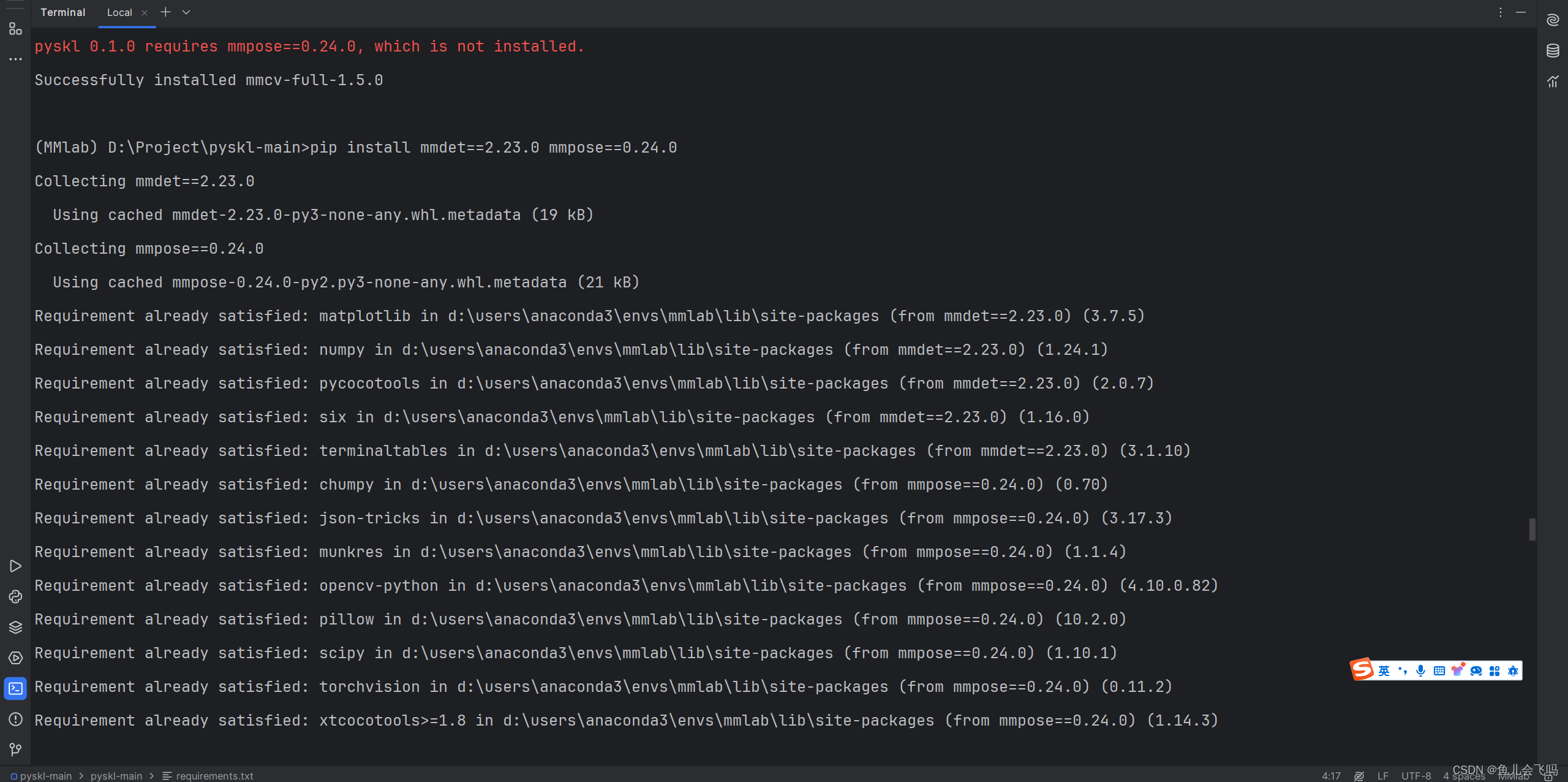Open the terminal options kebab menu
The image size is (1568, 782).
pos(1500,12)
